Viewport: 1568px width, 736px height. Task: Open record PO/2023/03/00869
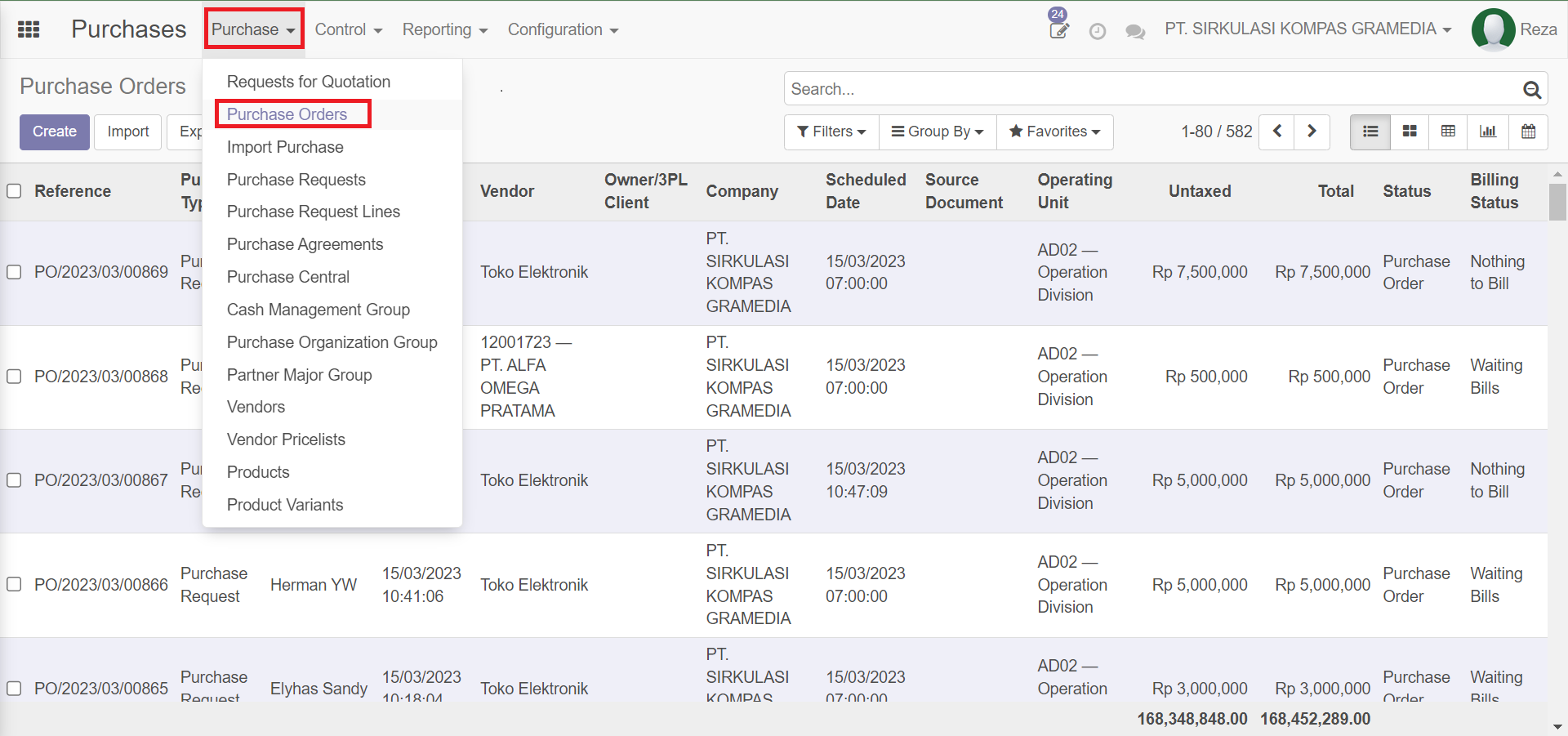pos(101,272)
